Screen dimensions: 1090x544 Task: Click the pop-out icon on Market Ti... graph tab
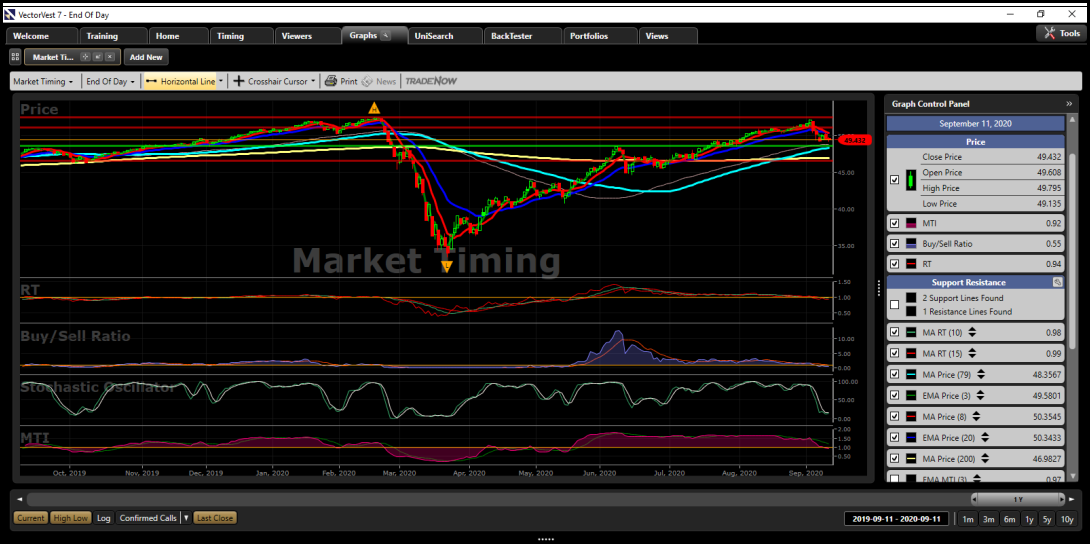(x=97, y=57)
